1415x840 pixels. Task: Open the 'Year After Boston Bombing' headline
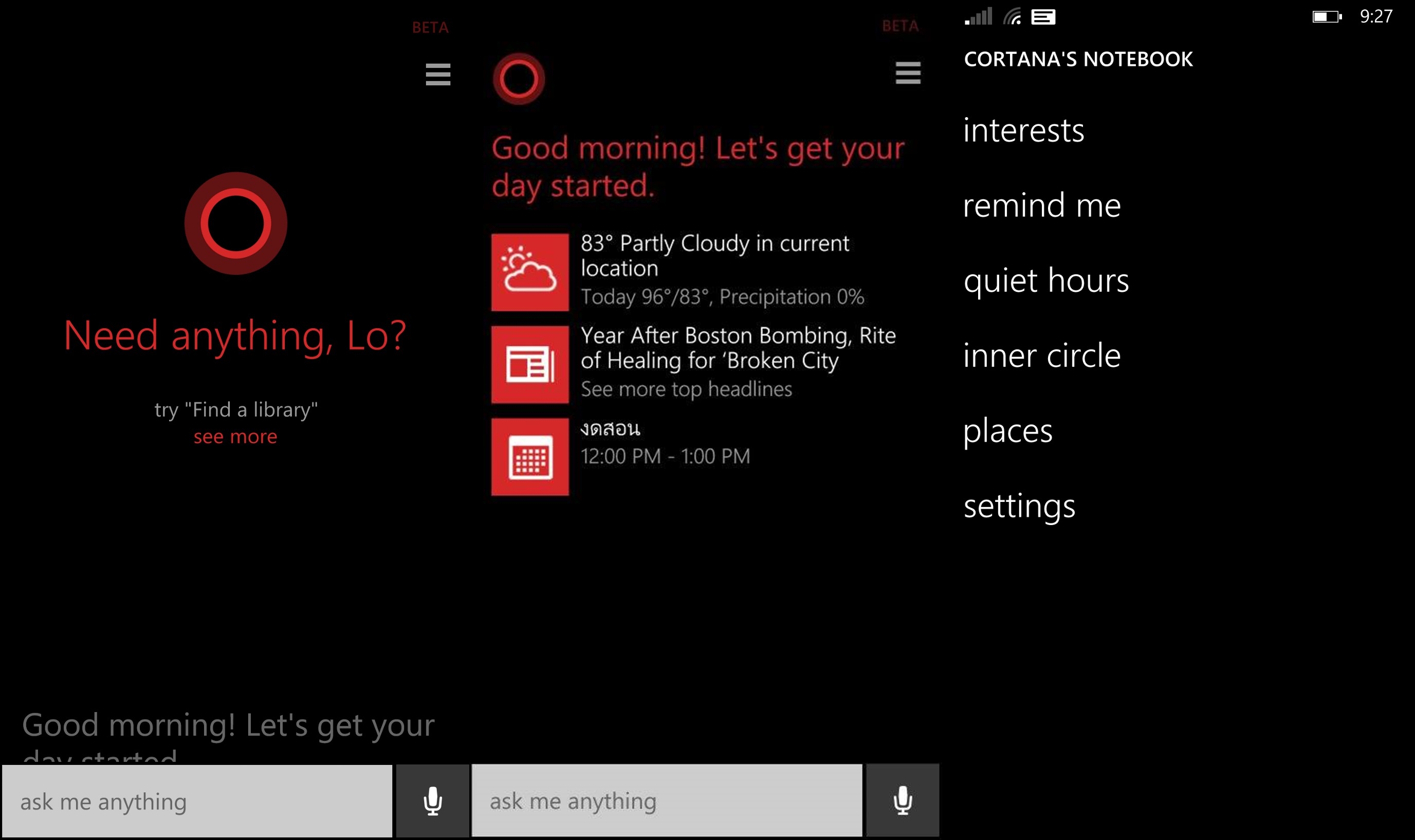point(738,348)
